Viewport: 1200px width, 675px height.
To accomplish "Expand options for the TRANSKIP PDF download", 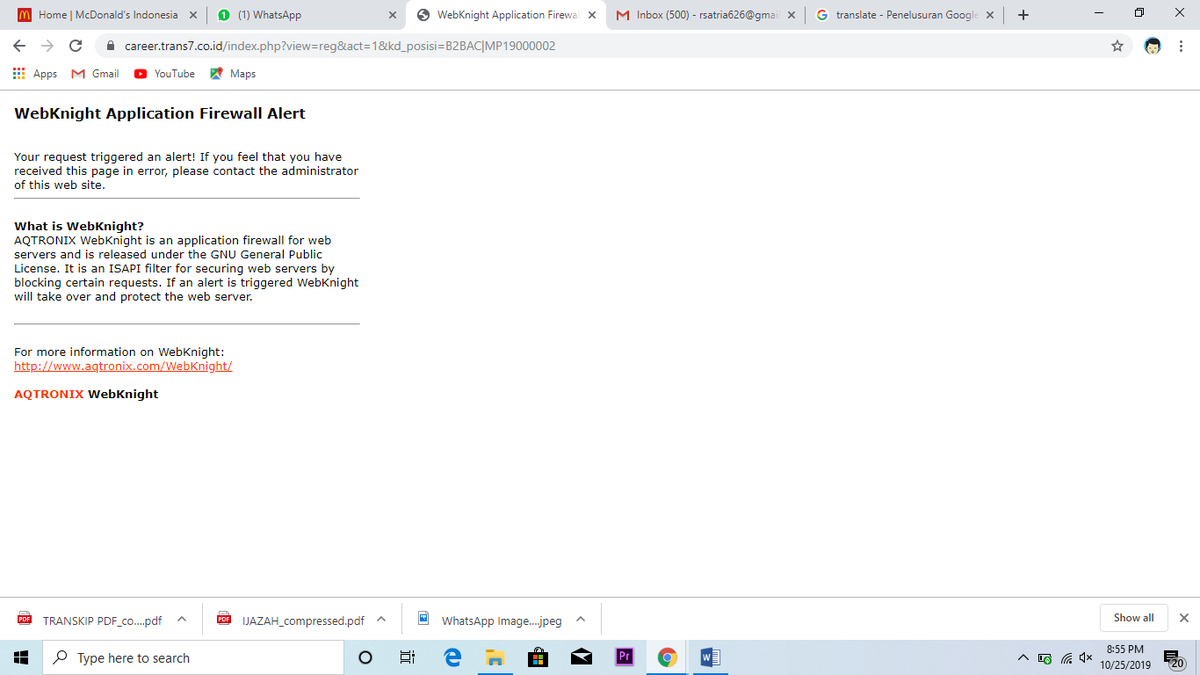I will click(181, 619).
